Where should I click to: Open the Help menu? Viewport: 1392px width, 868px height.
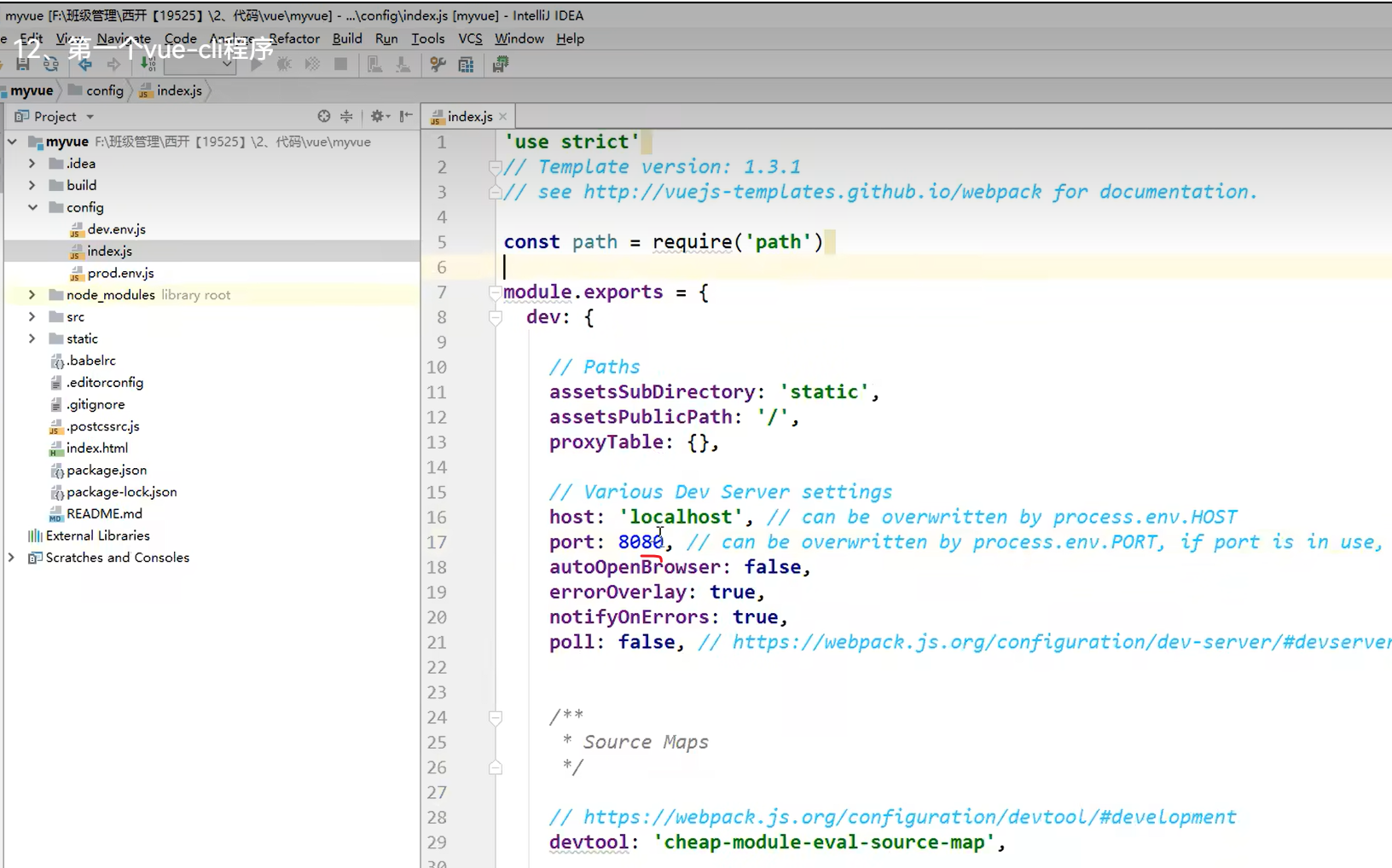571,38
